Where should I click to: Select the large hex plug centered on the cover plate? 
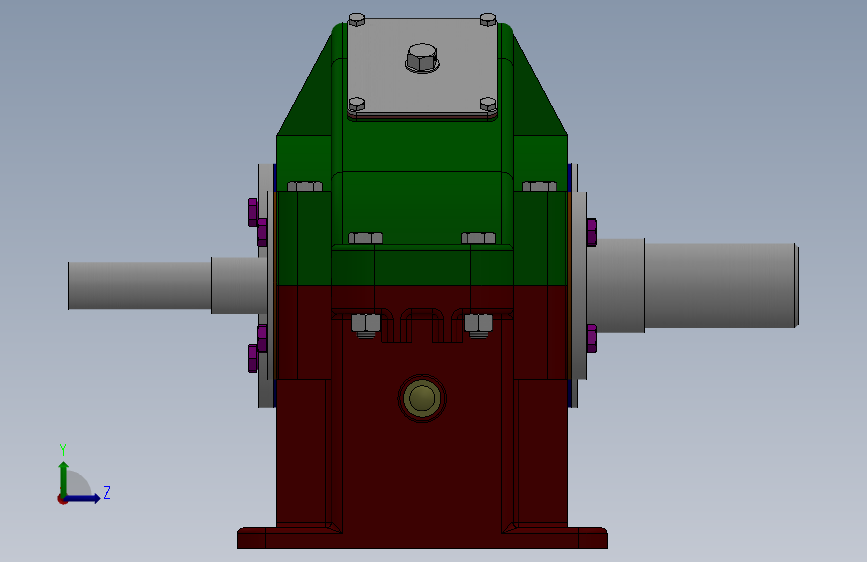tap(422, 59)
